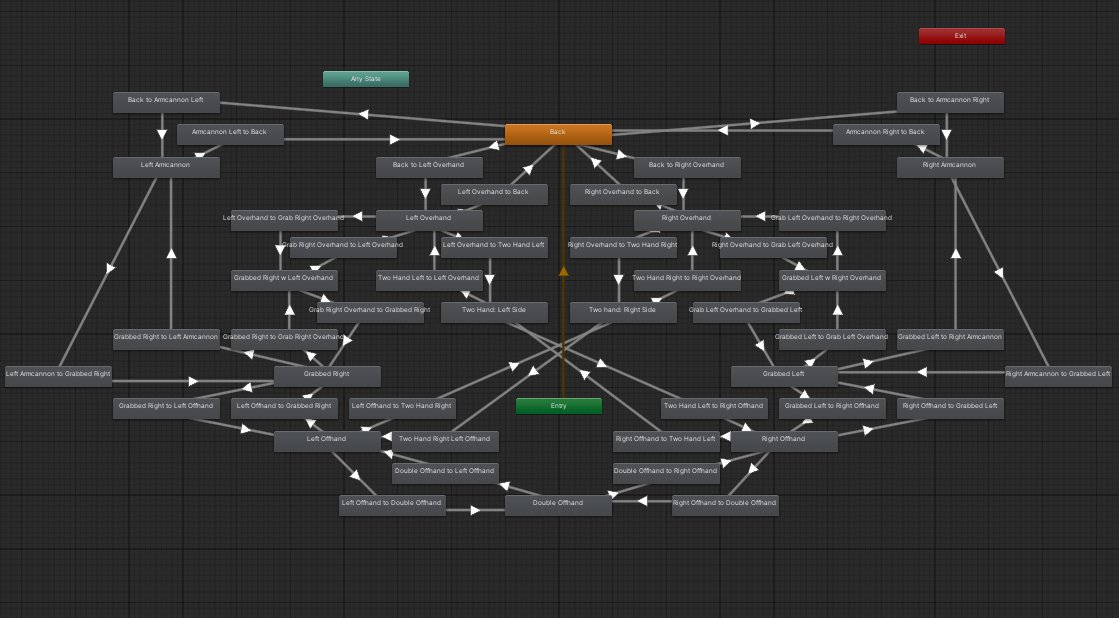Click Left Armcannon to Grabbed Right node
This screenshot has width=1119, height=618.
pos(58,375)
